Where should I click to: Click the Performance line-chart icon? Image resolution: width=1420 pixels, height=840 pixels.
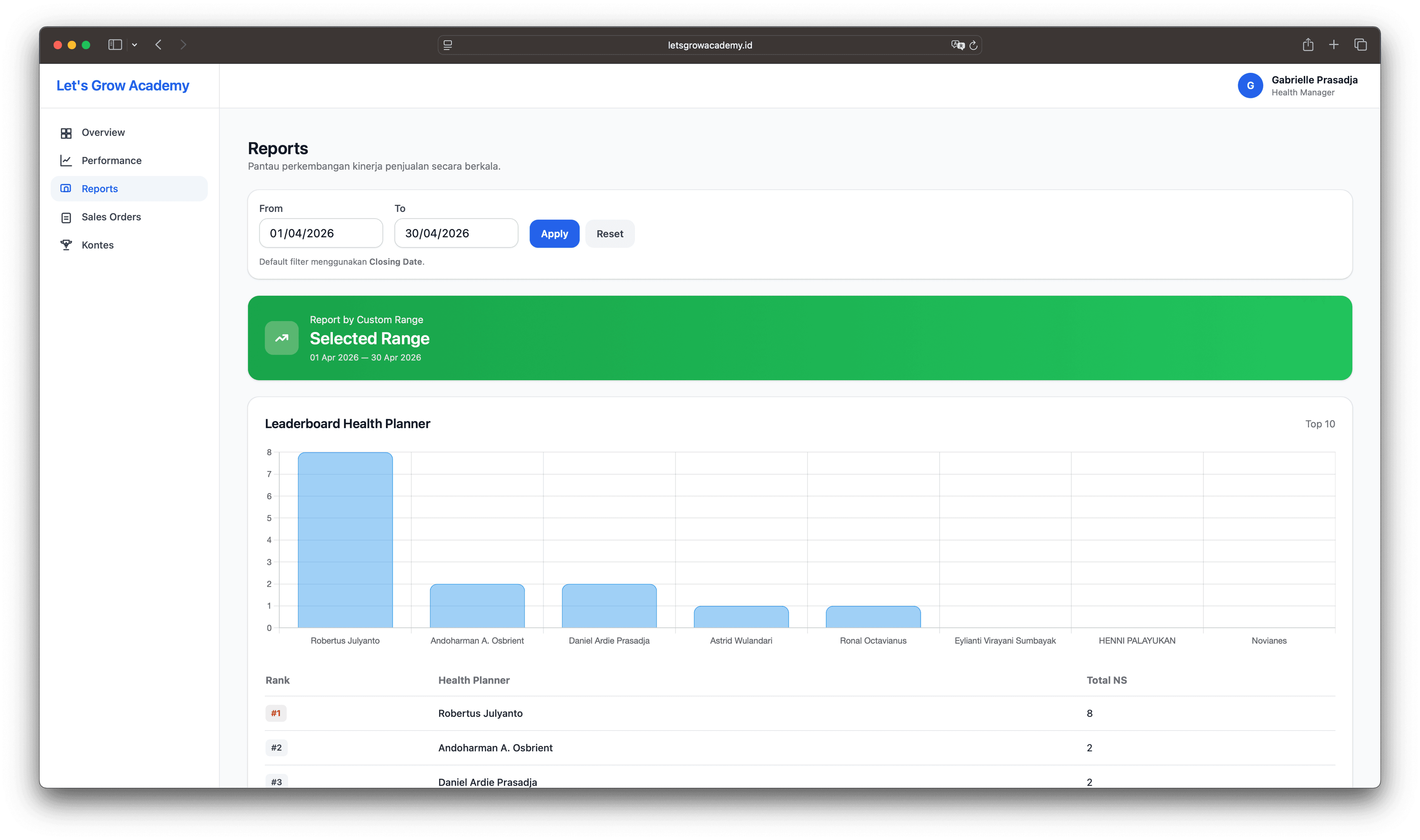(x=66, y=161)
